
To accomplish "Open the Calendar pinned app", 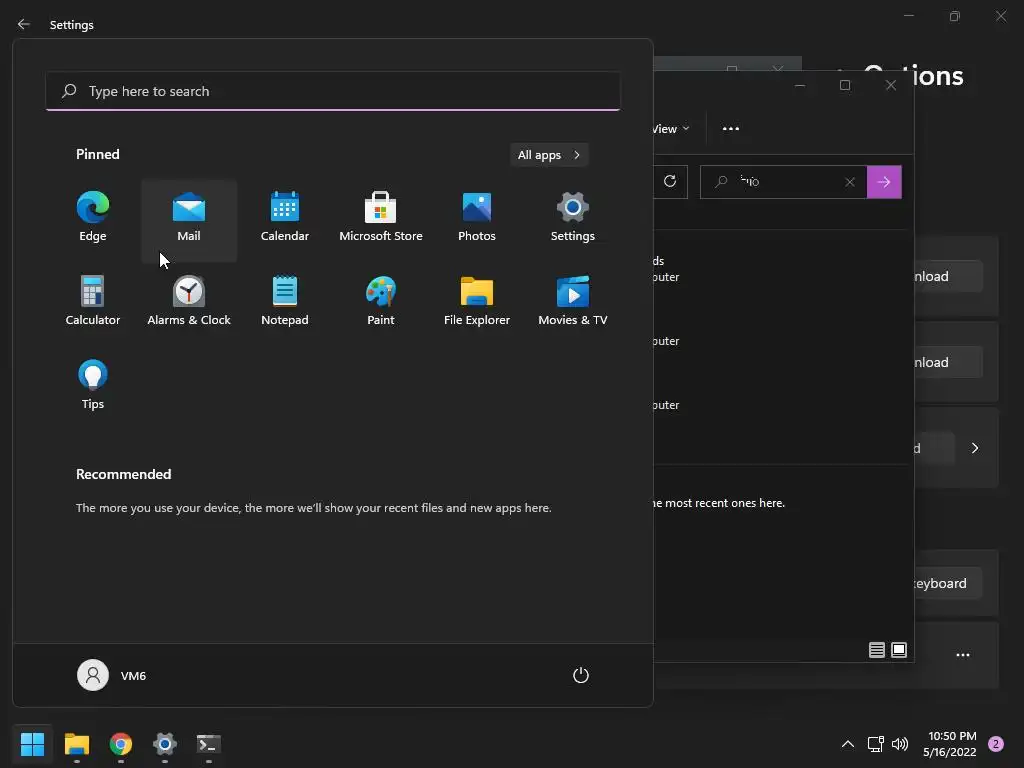I will click(x=285, y=217).
